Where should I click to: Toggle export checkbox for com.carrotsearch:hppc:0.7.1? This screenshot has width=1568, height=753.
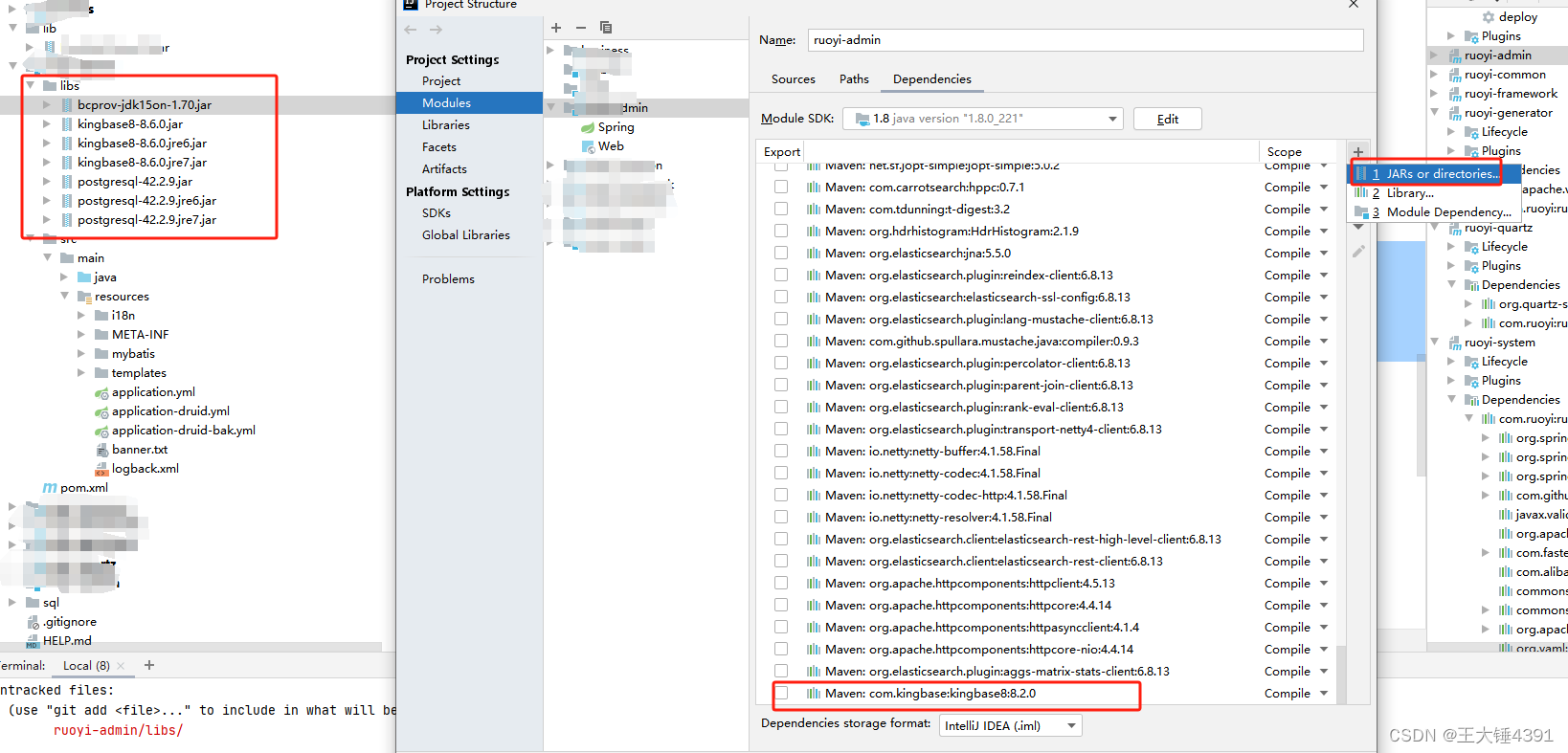(781, 188)
